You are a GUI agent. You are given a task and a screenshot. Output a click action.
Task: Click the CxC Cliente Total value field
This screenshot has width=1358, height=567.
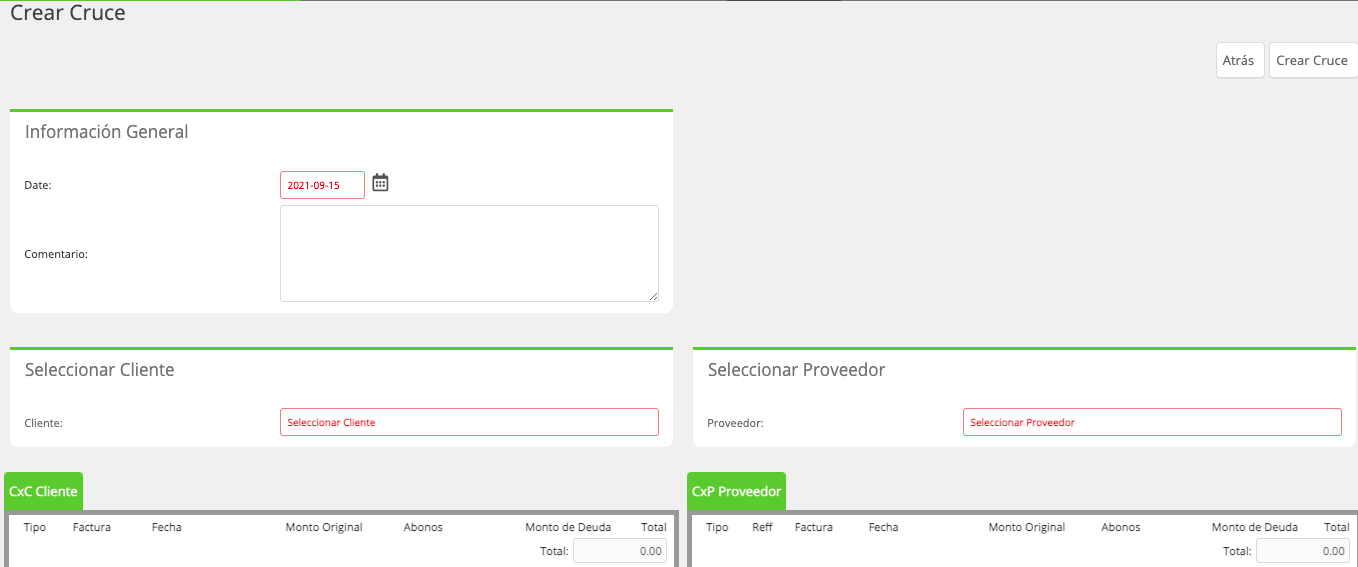[620, 550]
